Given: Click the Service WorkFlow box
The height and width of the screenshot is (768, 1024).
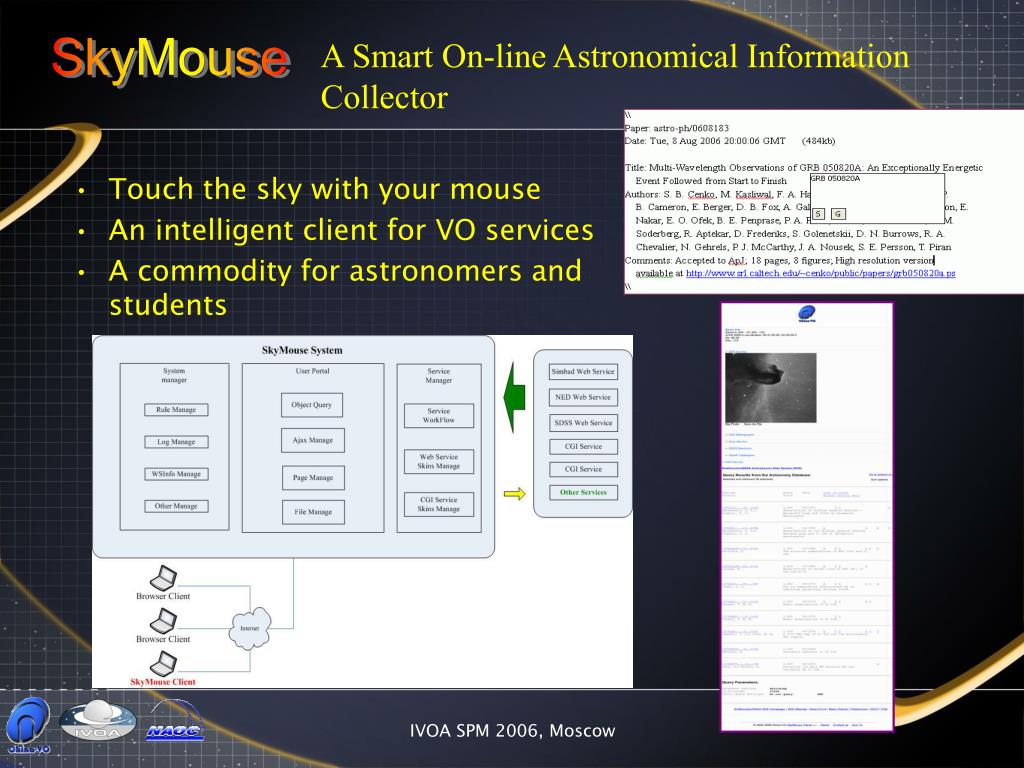Looking at the screenshot, I should coord(439,416).
